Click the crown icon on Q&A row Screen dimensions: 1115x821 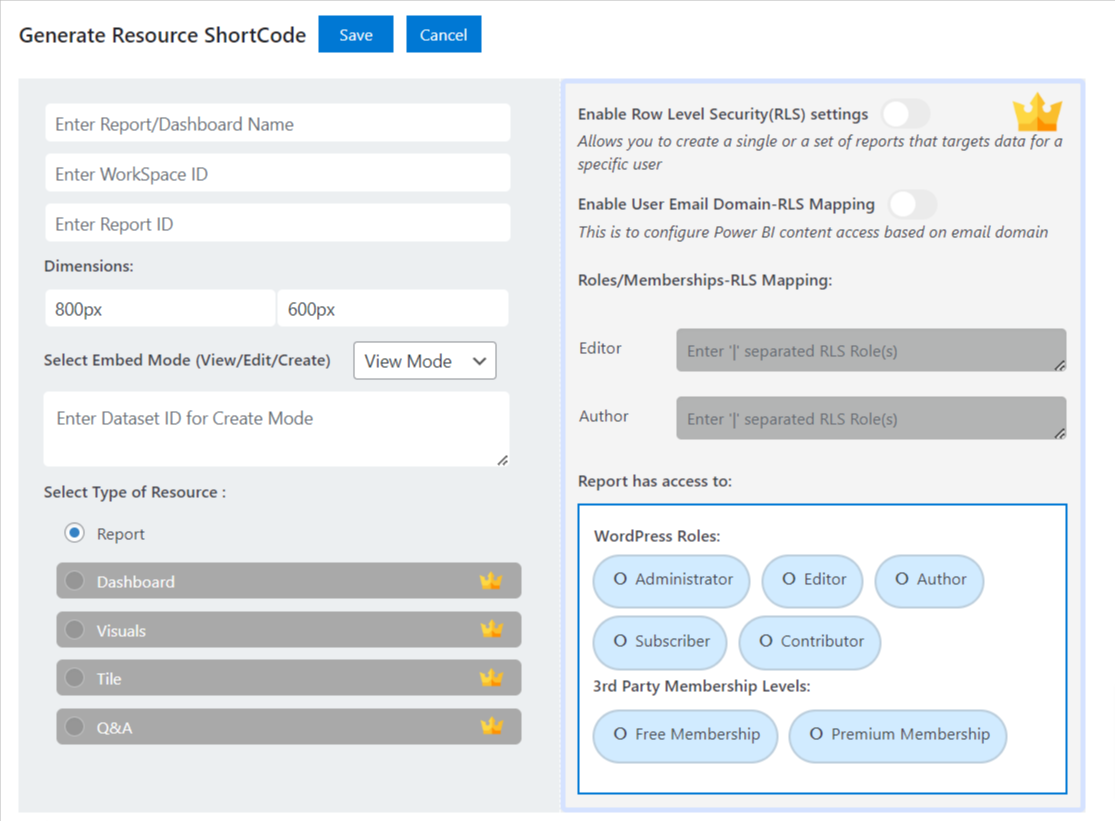491,727
